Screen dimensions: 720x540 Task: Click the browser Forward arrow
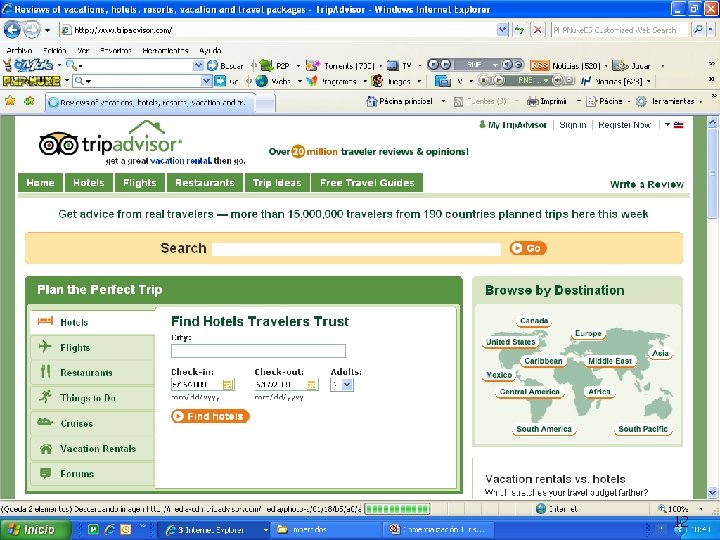click(32, 30)
